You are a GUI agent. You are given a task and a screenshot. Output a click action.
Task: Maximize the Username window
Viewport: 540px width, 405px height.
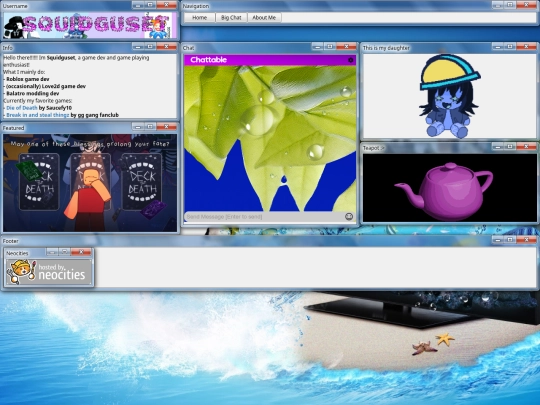pyautogui.click(x=150, y=5)
